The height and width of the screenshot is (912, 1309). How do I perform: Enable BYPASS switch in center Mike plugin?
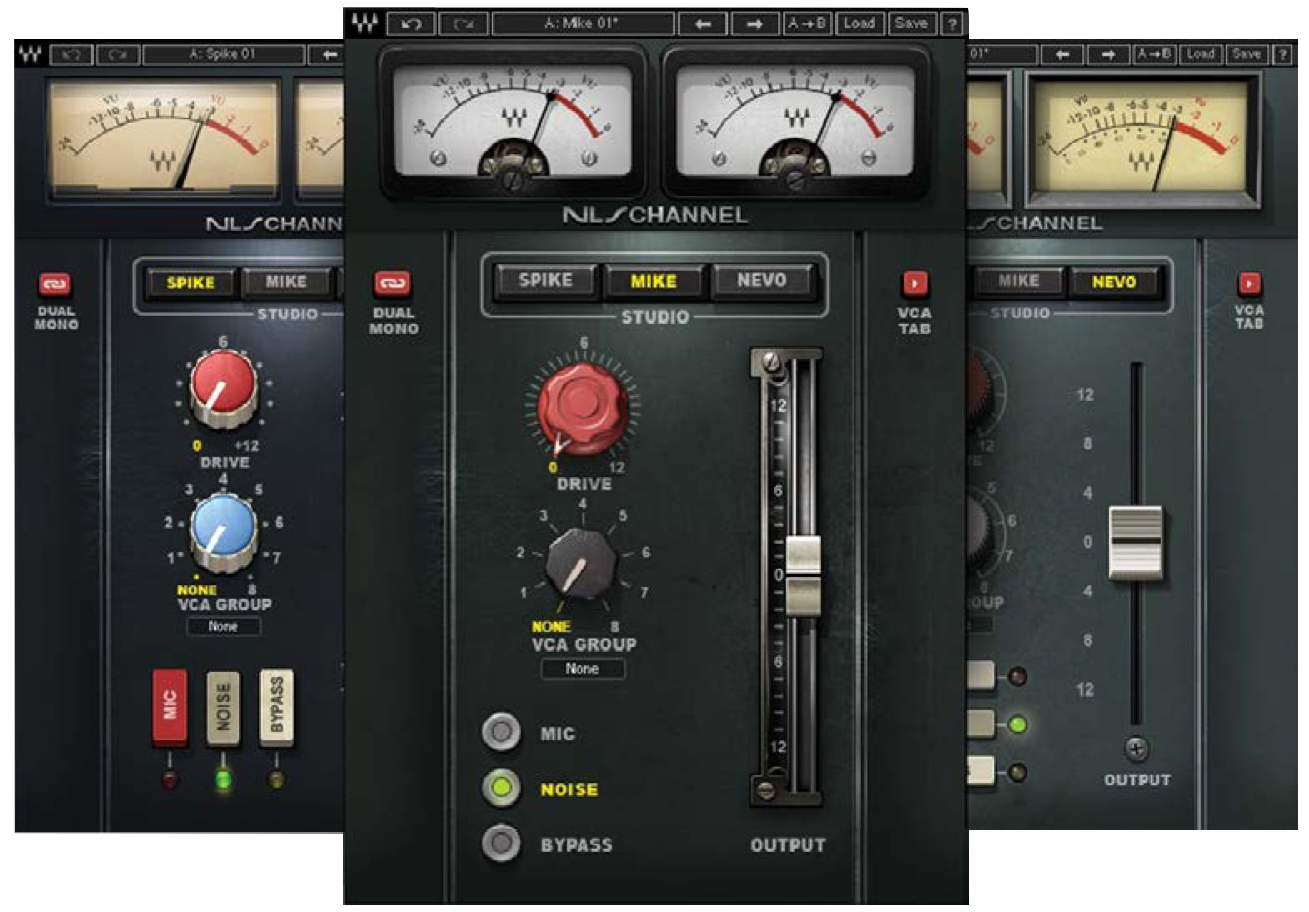click(501, 844)
